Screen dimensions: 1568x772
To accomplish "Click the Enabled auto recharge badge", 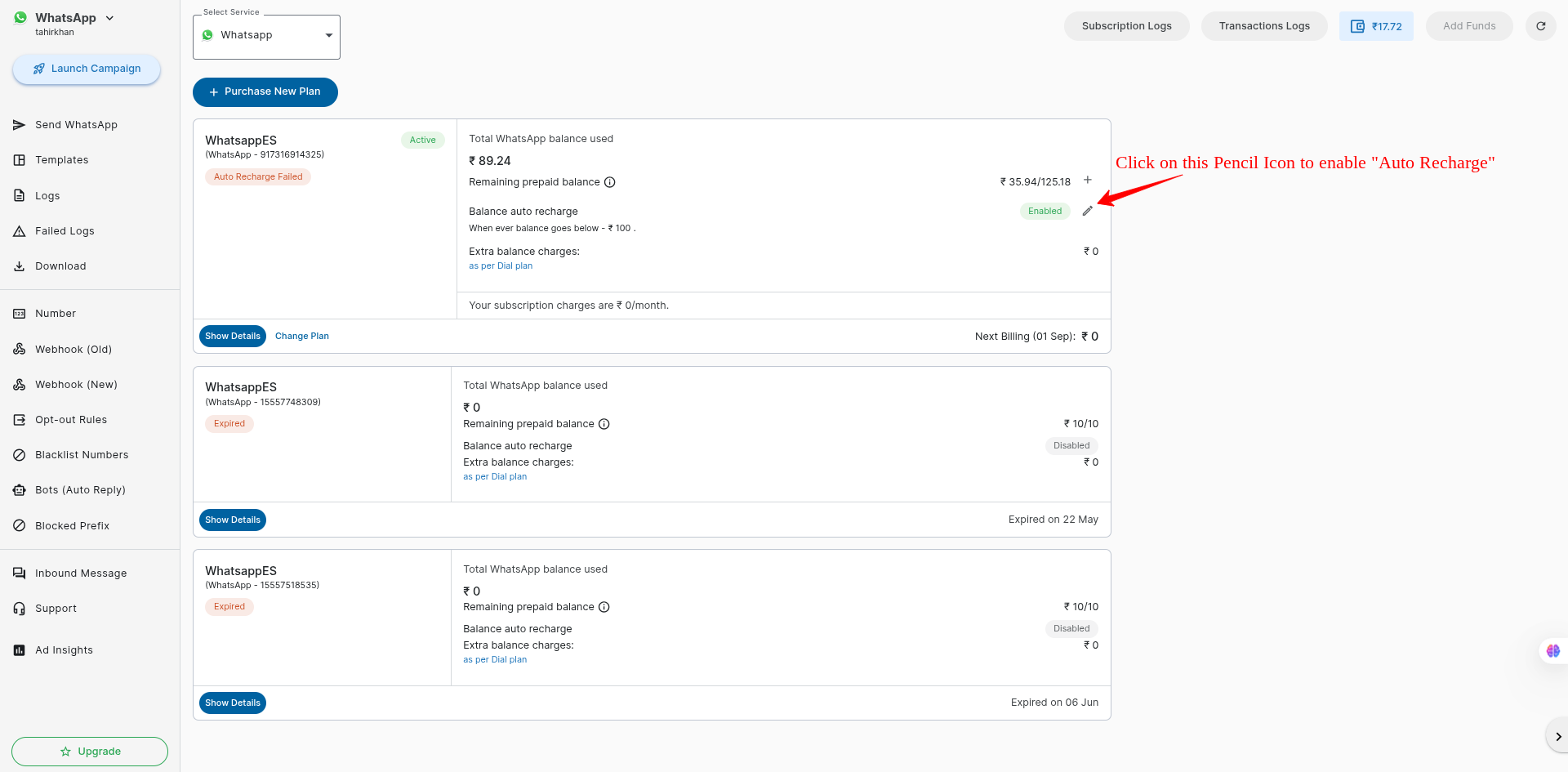I will click(1045, 211).
